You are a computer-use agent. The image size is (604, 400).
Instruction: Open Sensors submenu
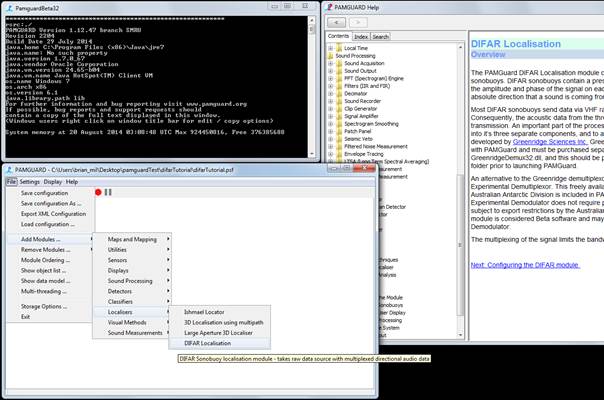[x=132, y=260]
